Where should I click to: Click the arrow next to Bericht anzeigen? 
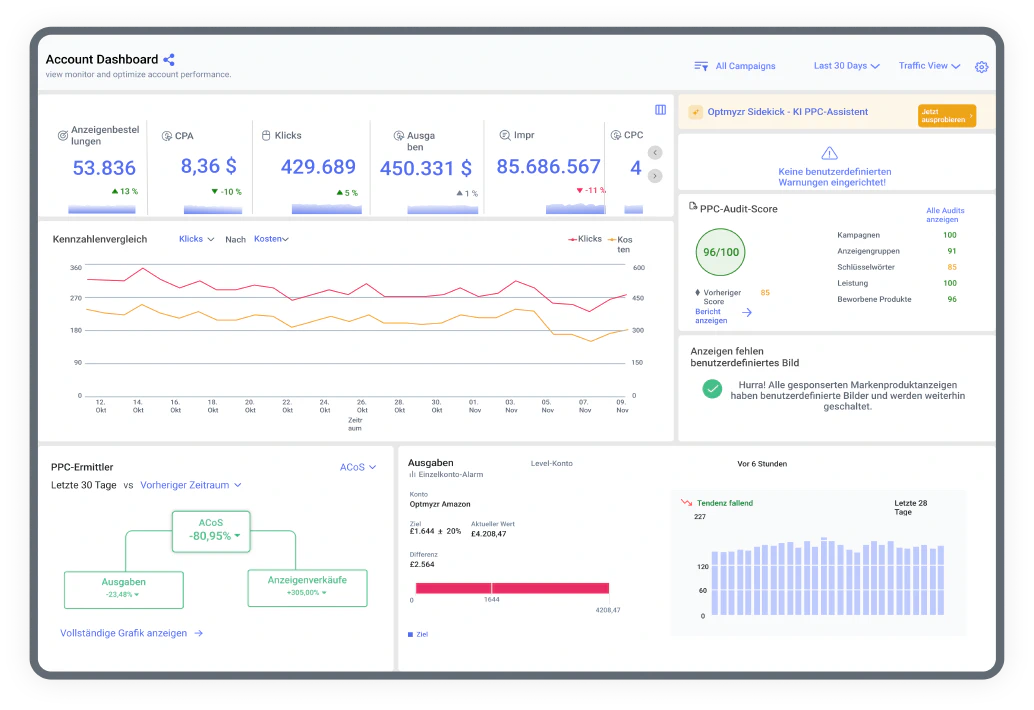pos(746,312)
